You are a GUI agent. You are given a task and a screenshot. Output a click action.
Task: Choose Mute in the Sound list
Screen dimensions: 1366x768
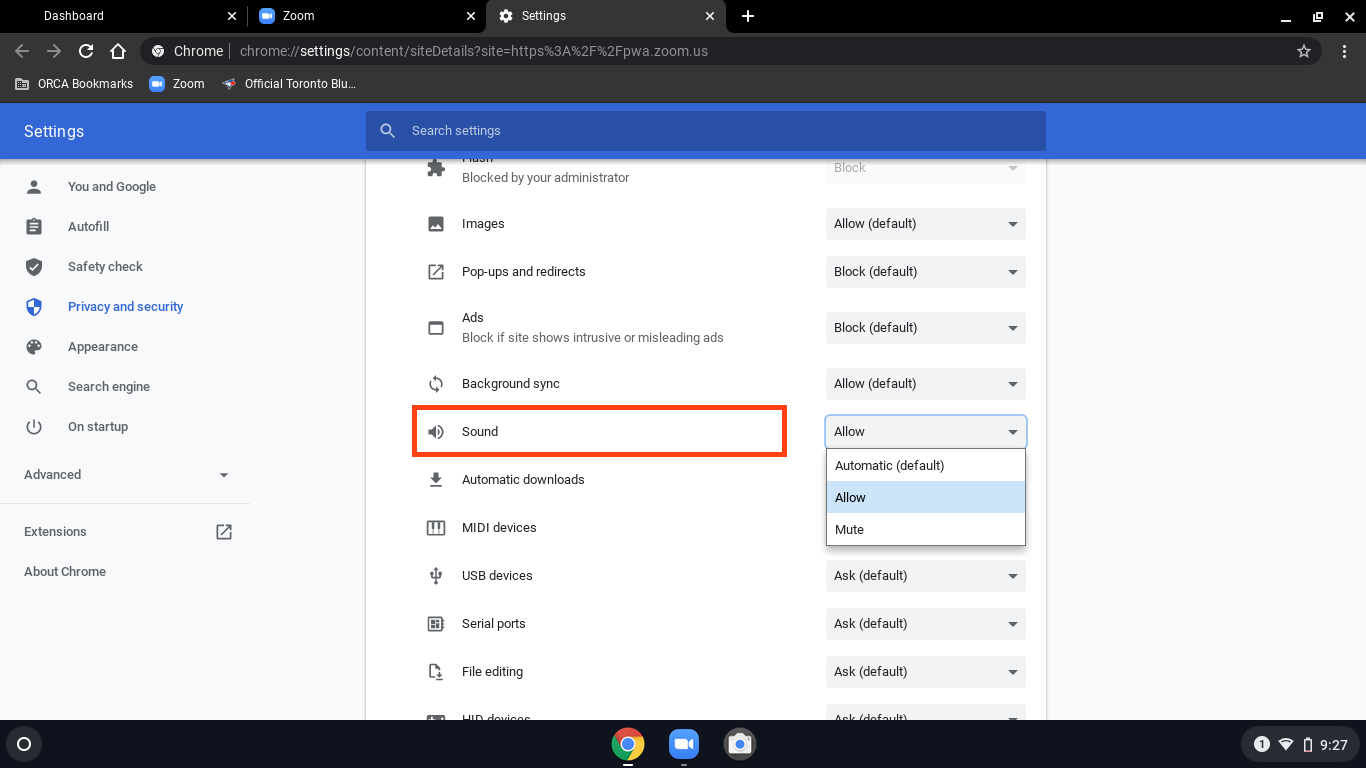click(x=926, y=529)
